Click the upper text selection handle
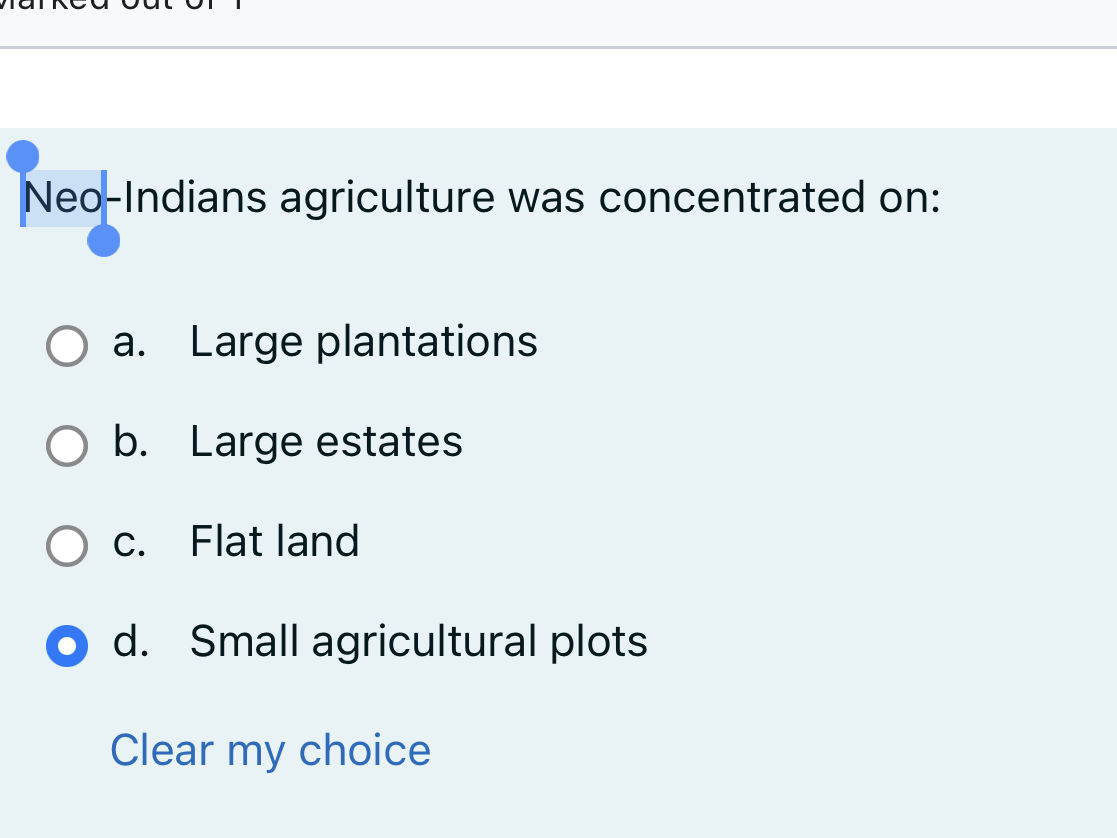Screen dimensions: 1117x838 click(23, 155)
